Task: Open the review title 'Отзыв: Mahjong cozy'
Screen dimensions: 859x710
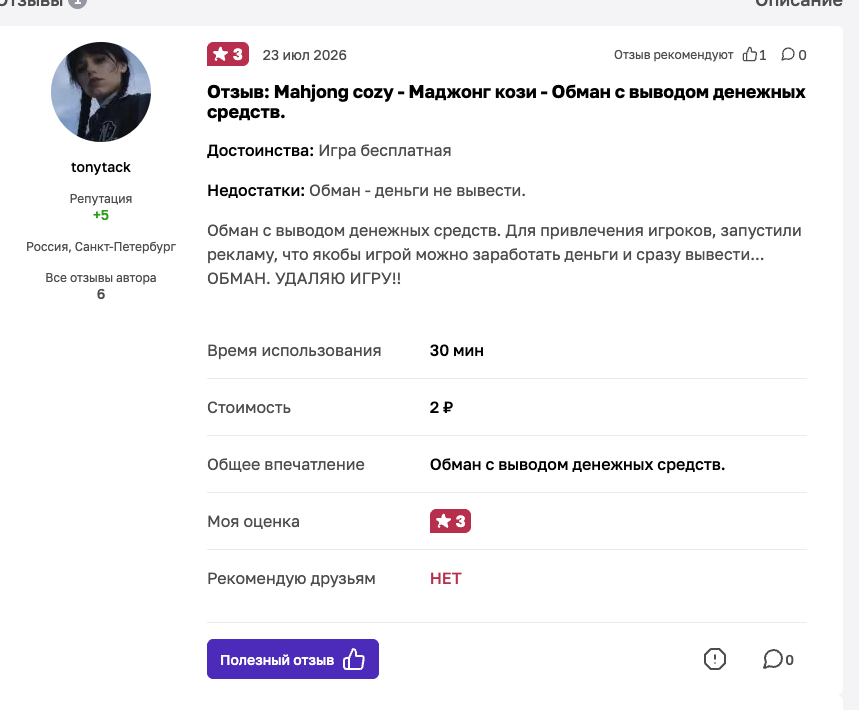Action: tap(506, 102)
